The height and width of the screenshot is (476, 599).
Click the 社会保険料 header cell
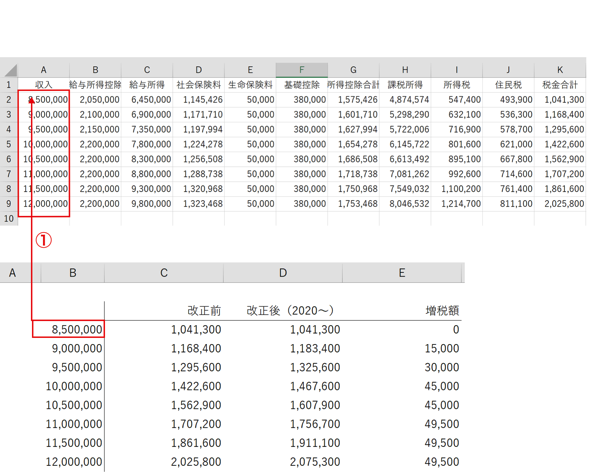point(199,85)
